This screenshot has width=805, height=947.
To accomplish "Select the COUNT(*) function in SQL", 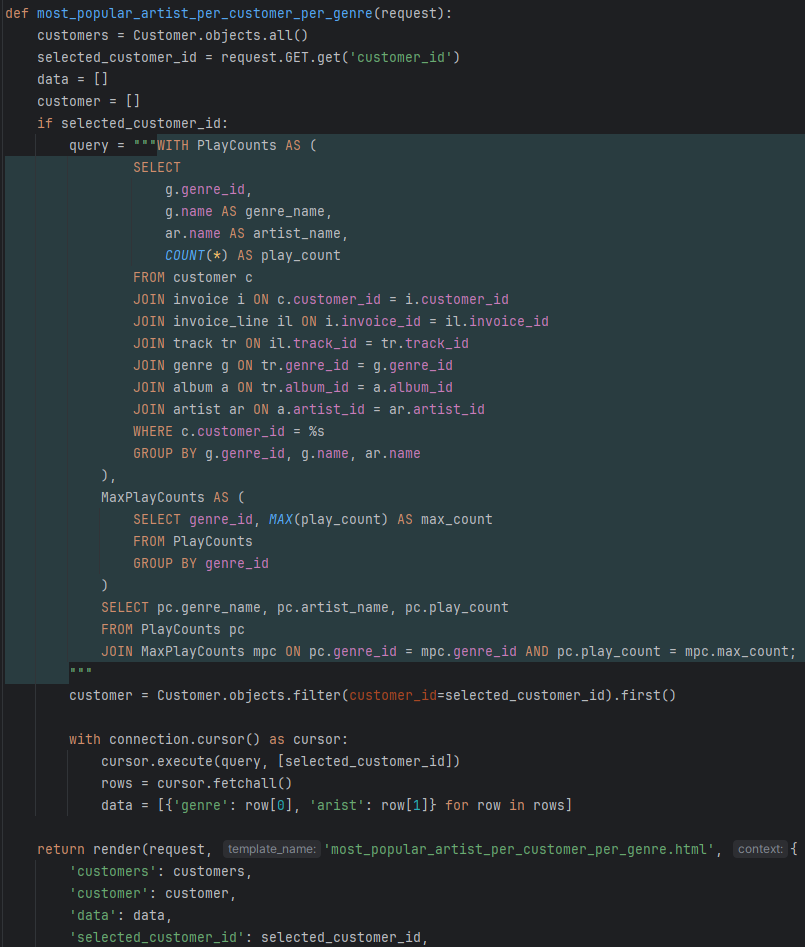I will point(196,256).
